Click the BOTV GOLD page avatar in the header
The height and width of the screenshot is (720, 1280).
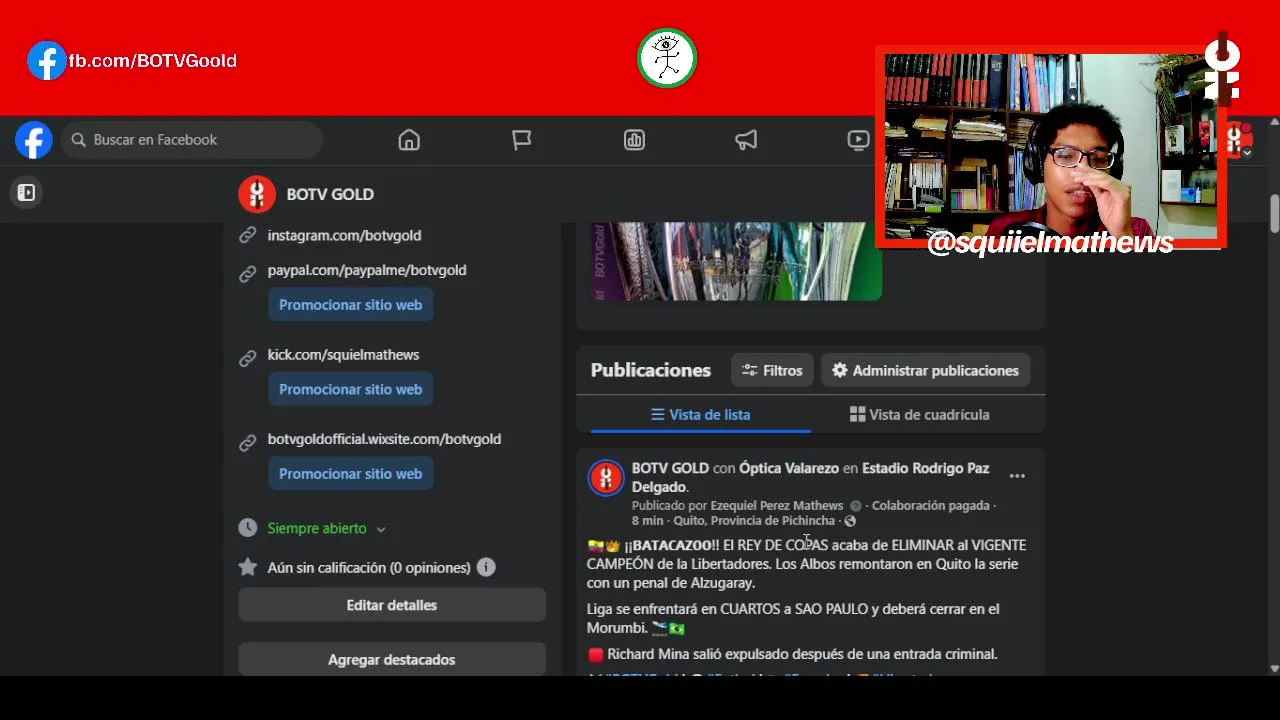[x=257, y=194]
